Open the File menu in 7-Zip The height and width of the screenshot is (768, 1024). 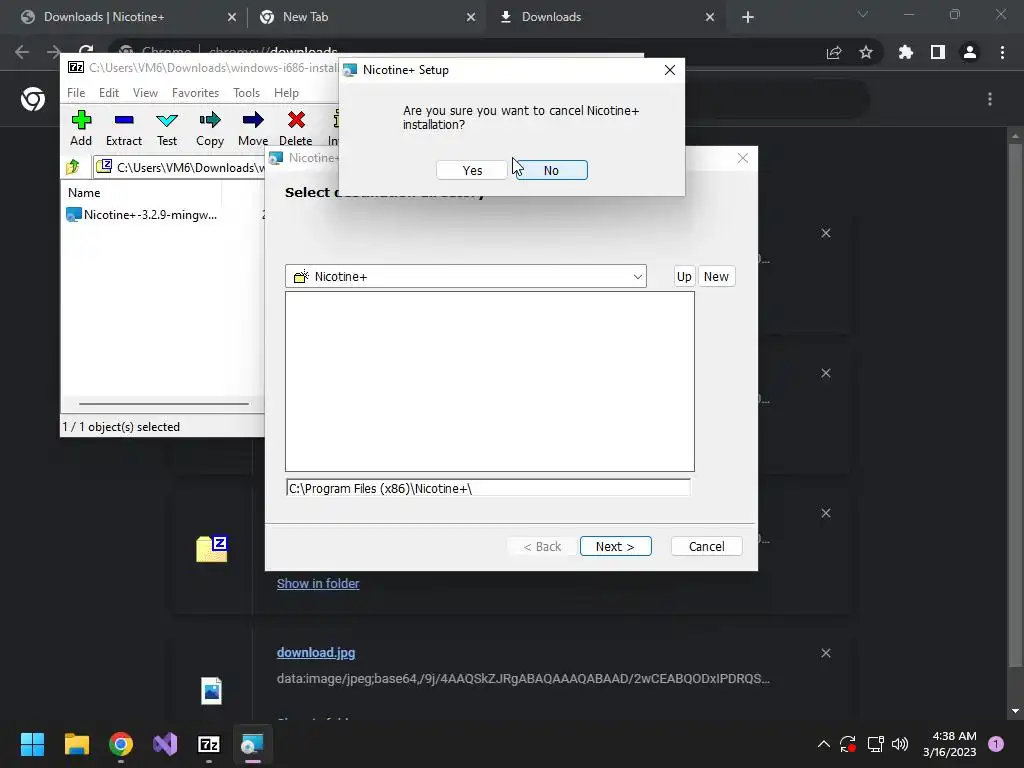click(76, 93)
